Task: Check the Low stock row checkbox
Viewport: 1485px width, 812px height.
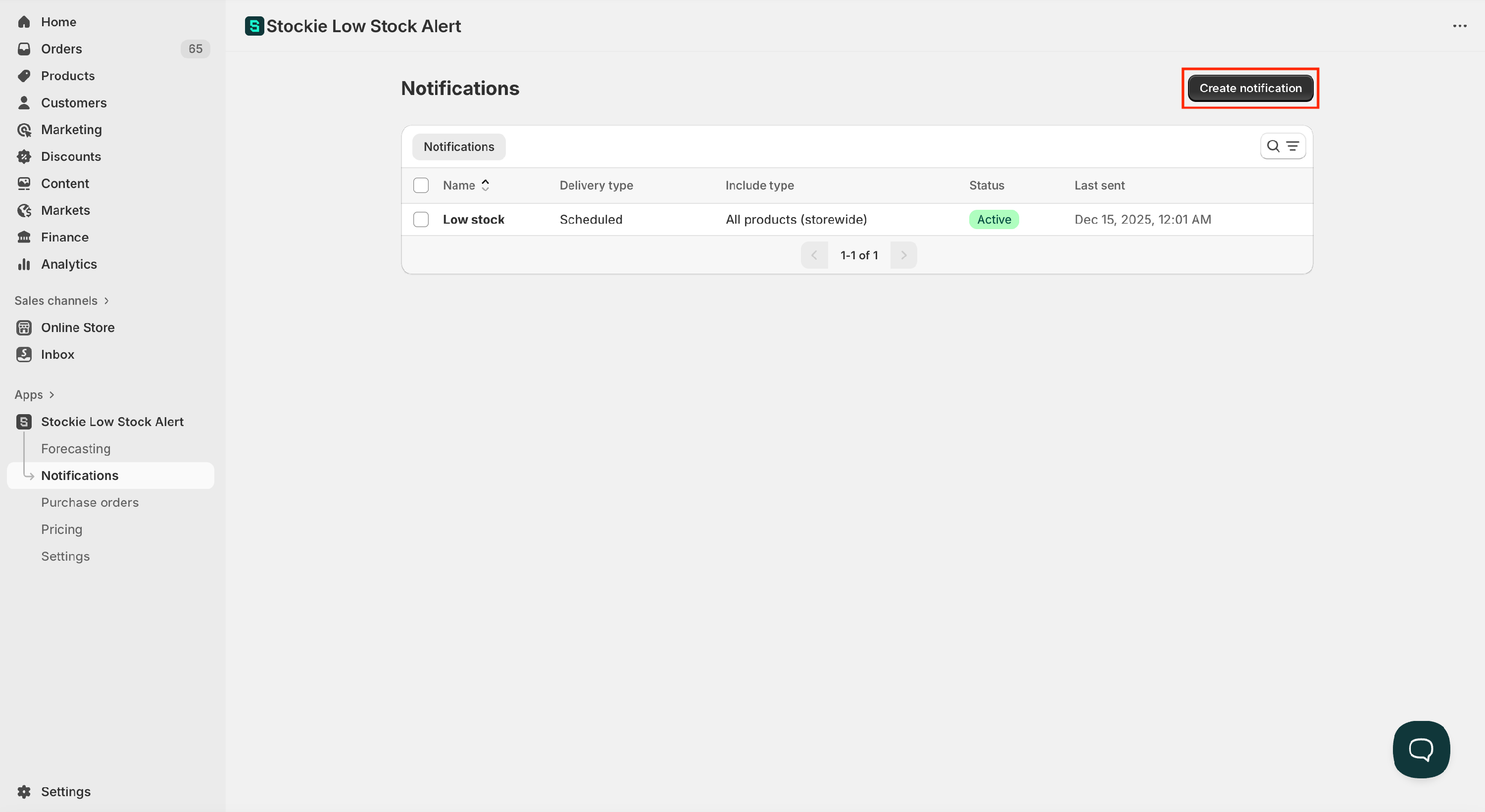Action: (x=421, y=220)
